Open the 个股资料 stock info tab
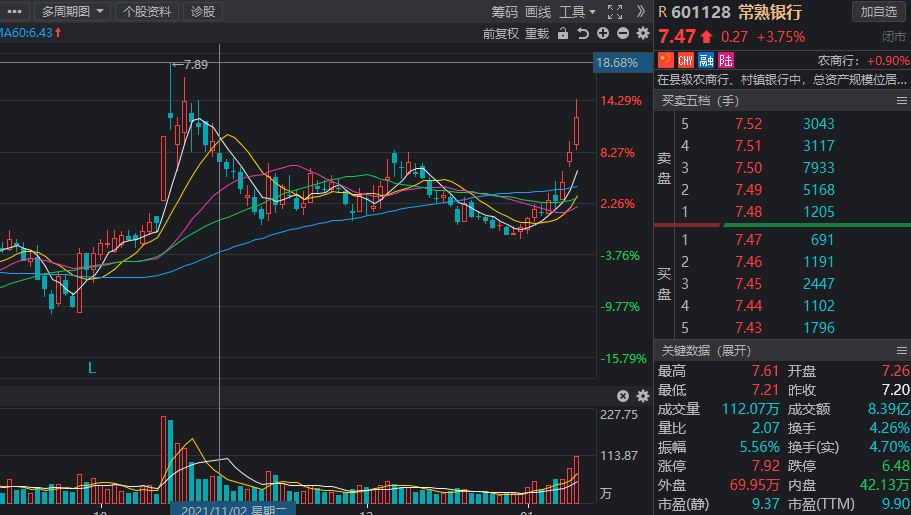 pyautogui.click(x=147, y=12)
